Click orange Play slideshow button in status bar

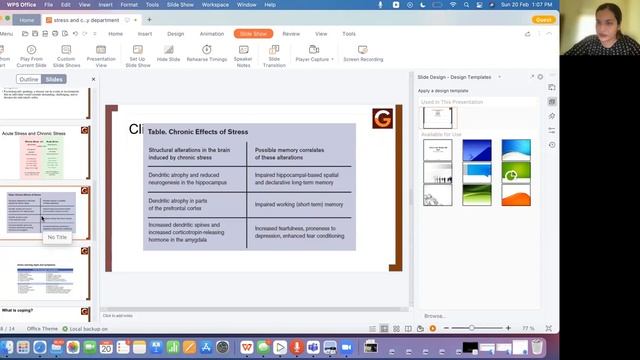[x=433, y=328]
